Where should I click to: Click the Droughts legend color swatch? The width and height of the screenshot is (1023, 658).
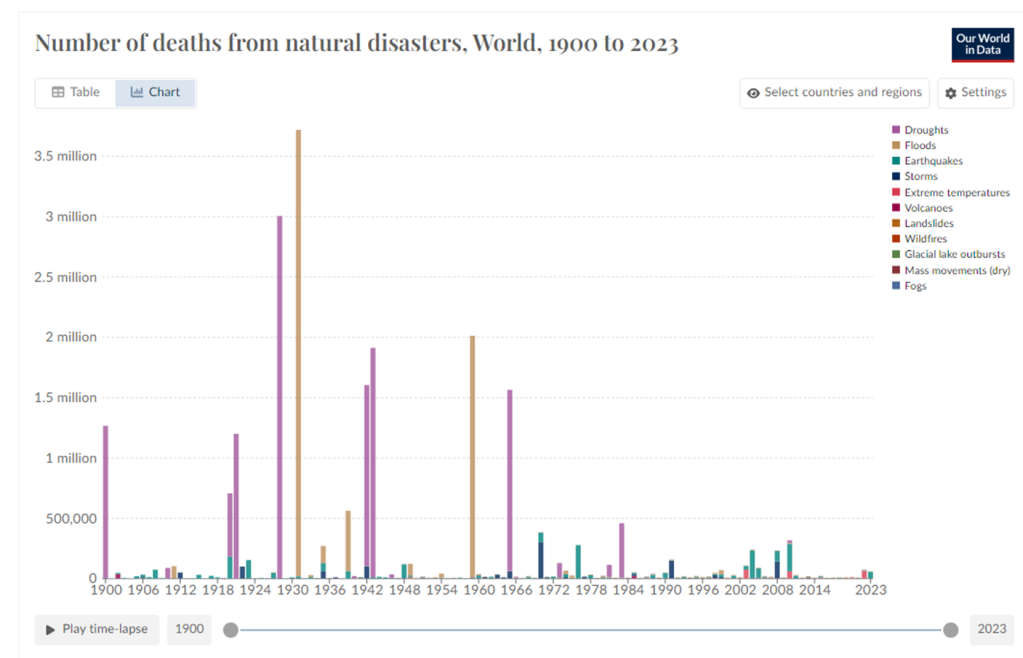point(896,130)
